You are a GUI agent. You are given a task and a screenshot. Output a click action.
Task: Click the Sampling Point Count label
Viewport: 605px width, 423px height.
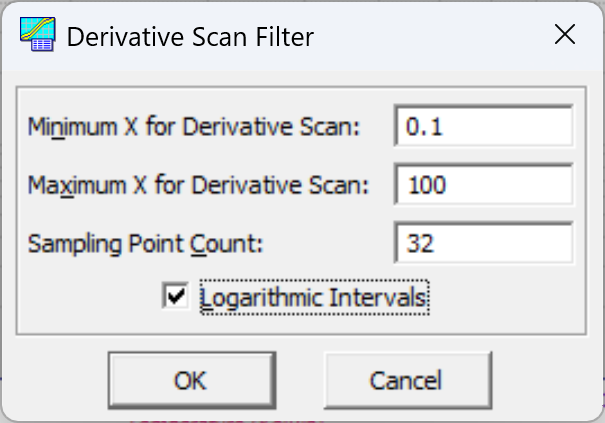[145, 245]
